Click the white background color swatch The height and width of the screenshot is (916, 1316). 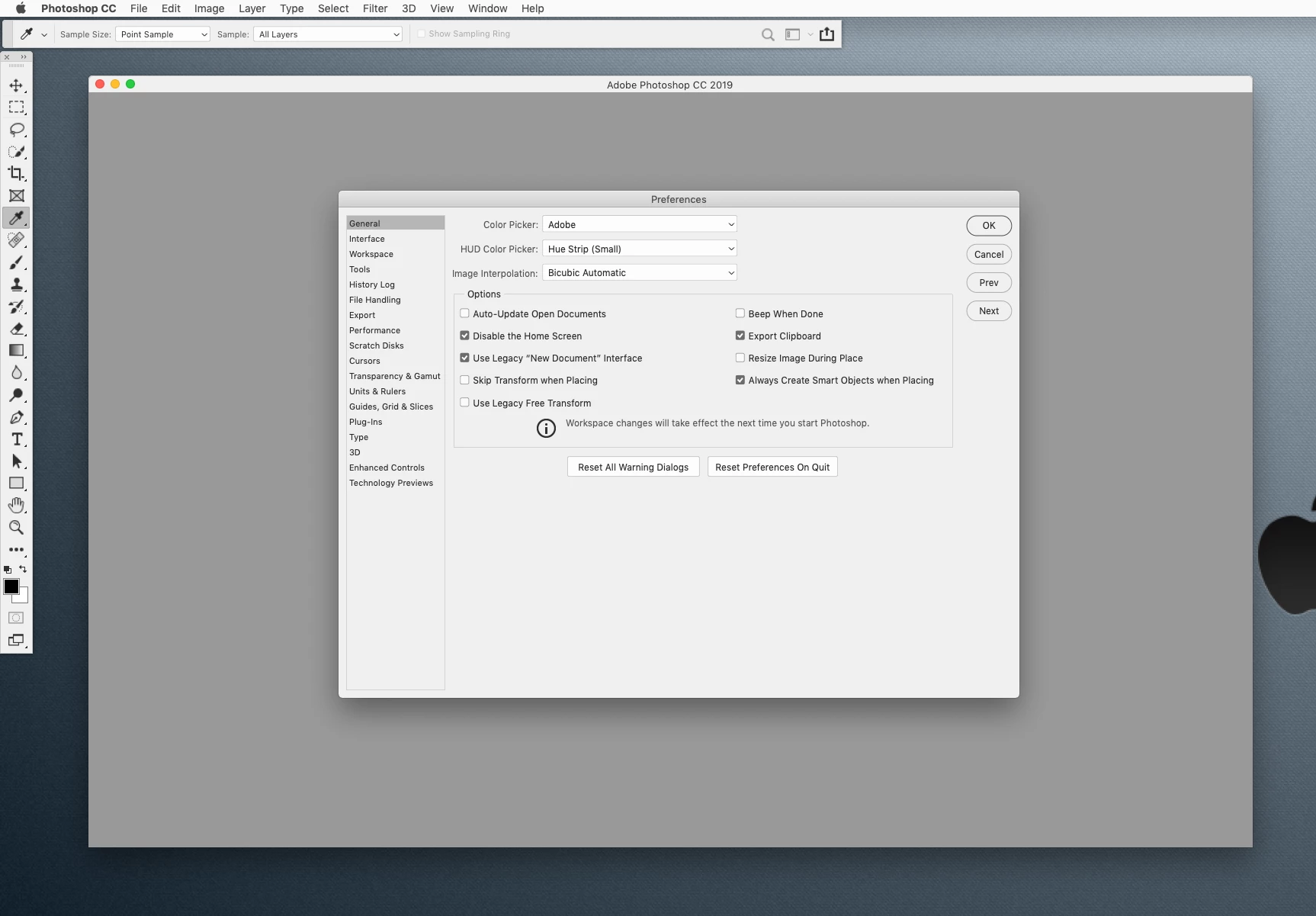tap(23, 597)
